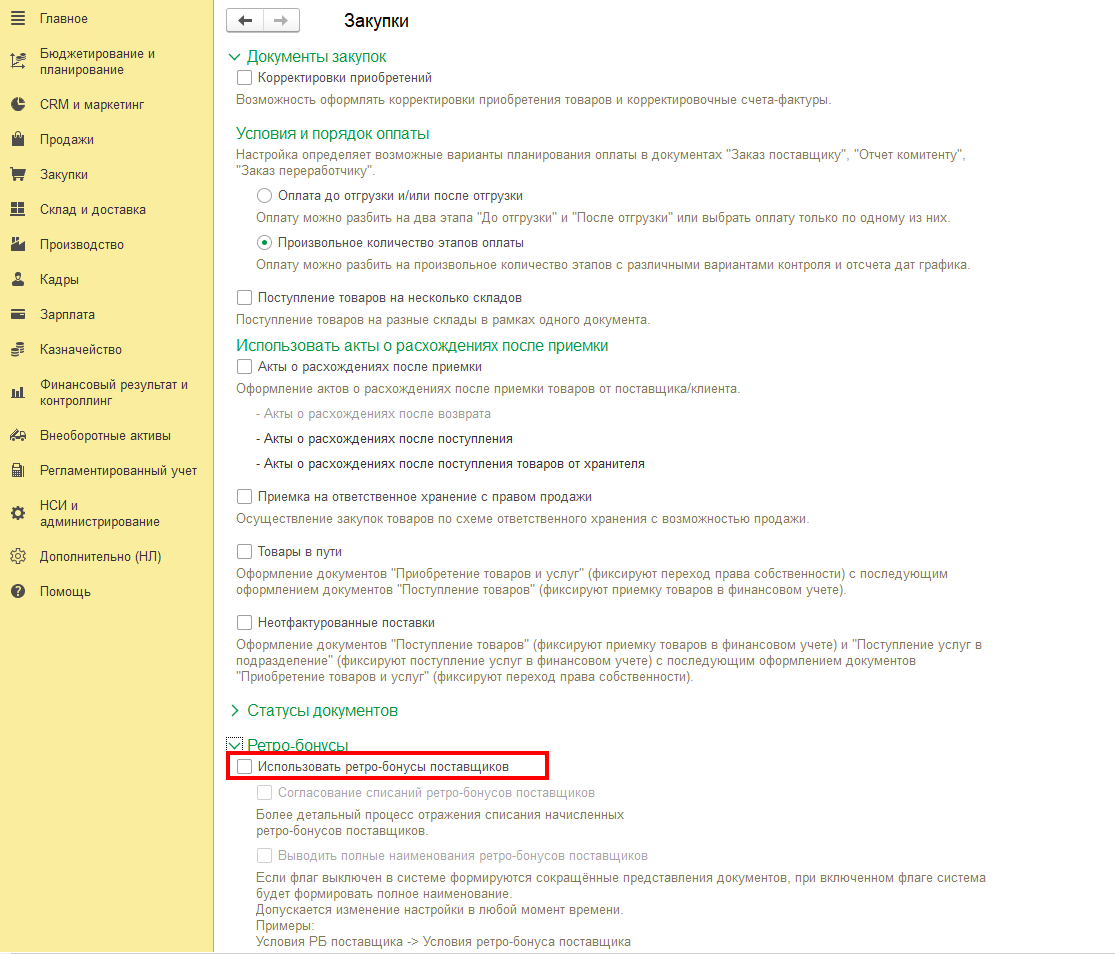Select Произвольное количество этапов оплаты radio
The width and height of the screenshot is (1115, 954).
pos(265,242)
